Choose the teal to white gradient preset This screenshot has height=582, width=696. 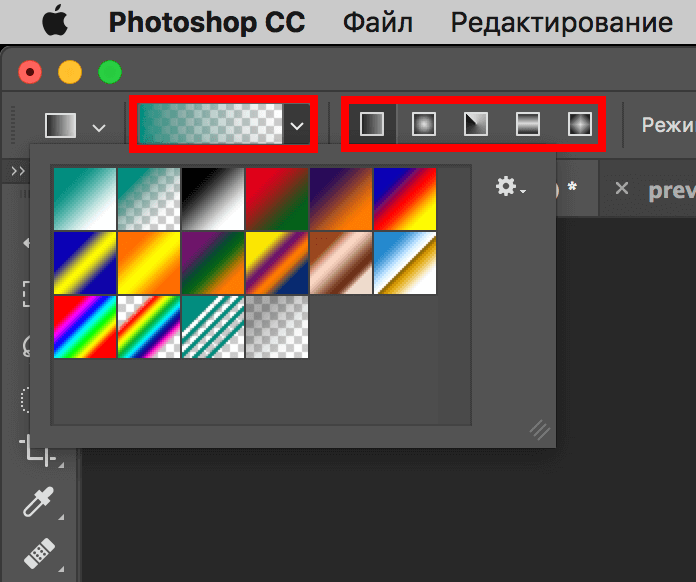[85, 199]
